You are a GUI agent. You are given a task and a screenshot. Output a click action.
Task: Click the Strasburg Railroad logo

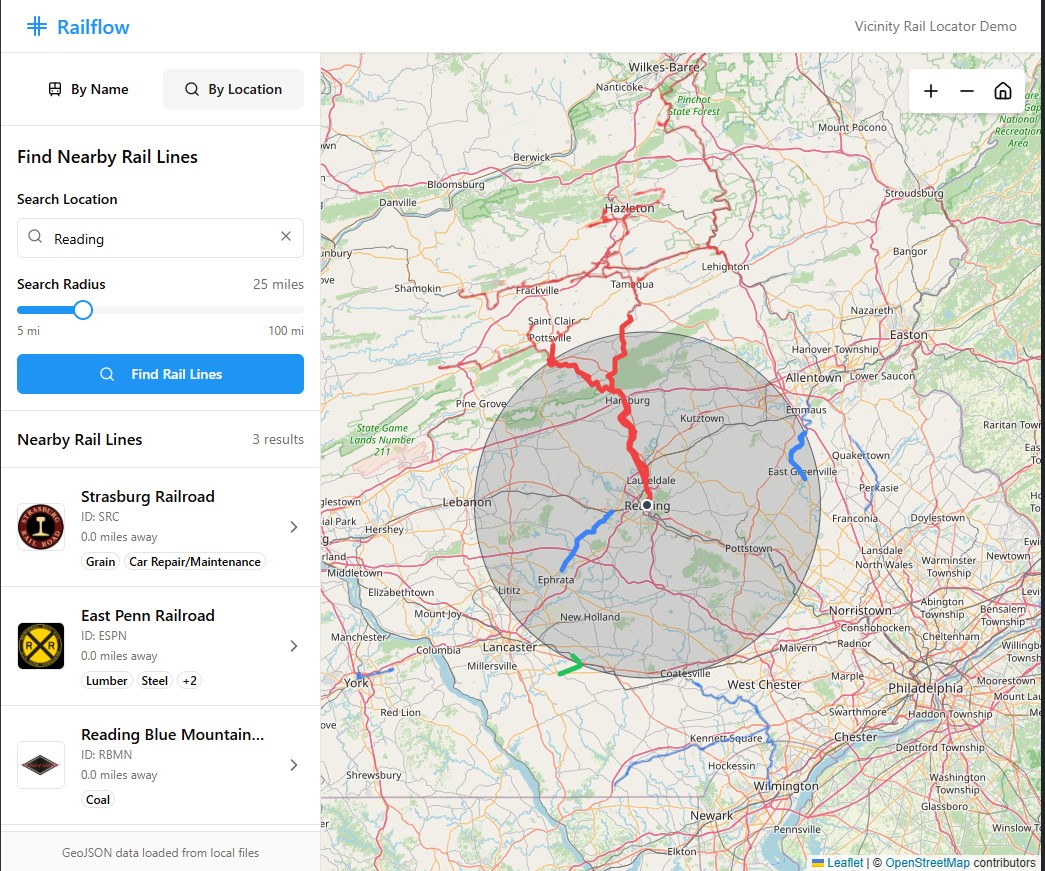[x=41, y=527]
